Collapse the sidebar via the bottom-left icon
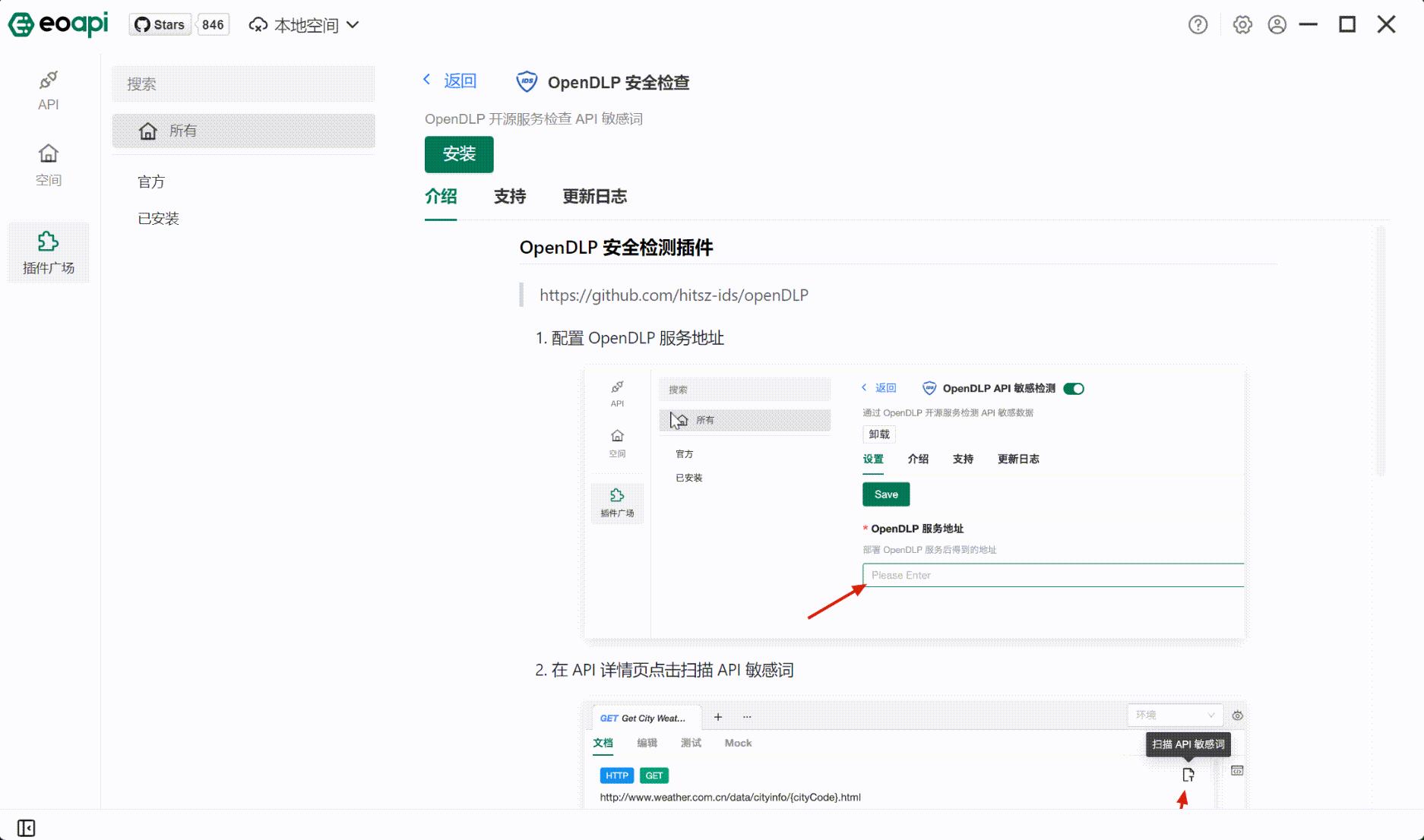The width and height of the screenshot is (1424, 840). [x=27, y=827]
